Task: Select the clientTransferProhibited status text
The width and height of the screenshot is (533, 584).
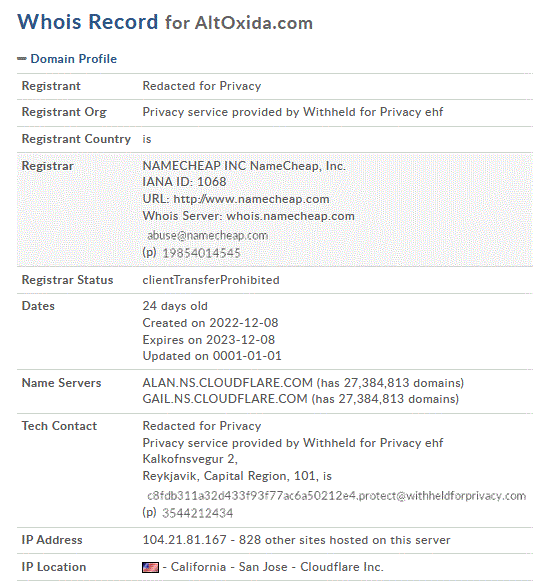Action: click(x=211, y=280)
